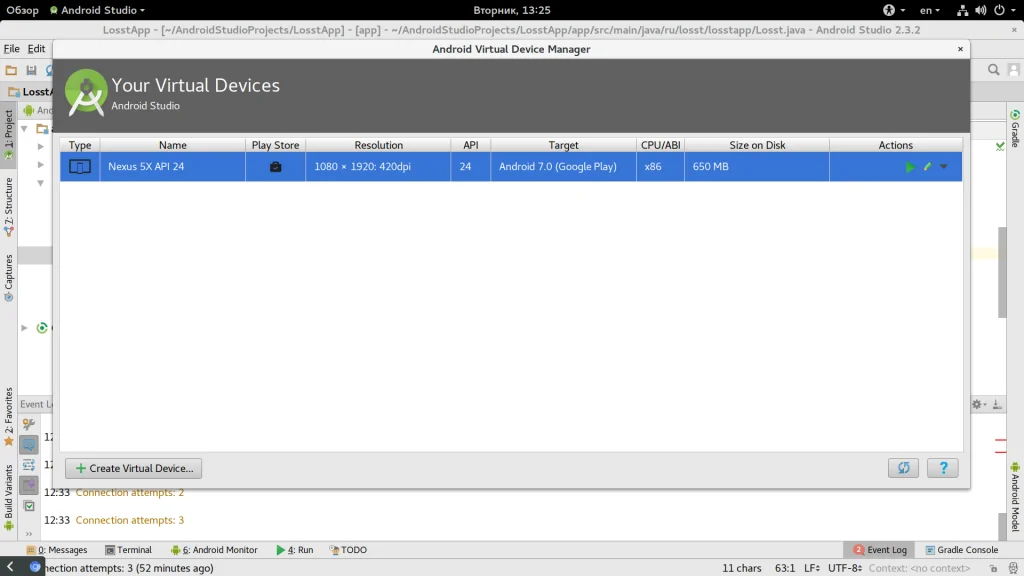Open the GNOME Обзор activities overview

[x=22, y=10]
